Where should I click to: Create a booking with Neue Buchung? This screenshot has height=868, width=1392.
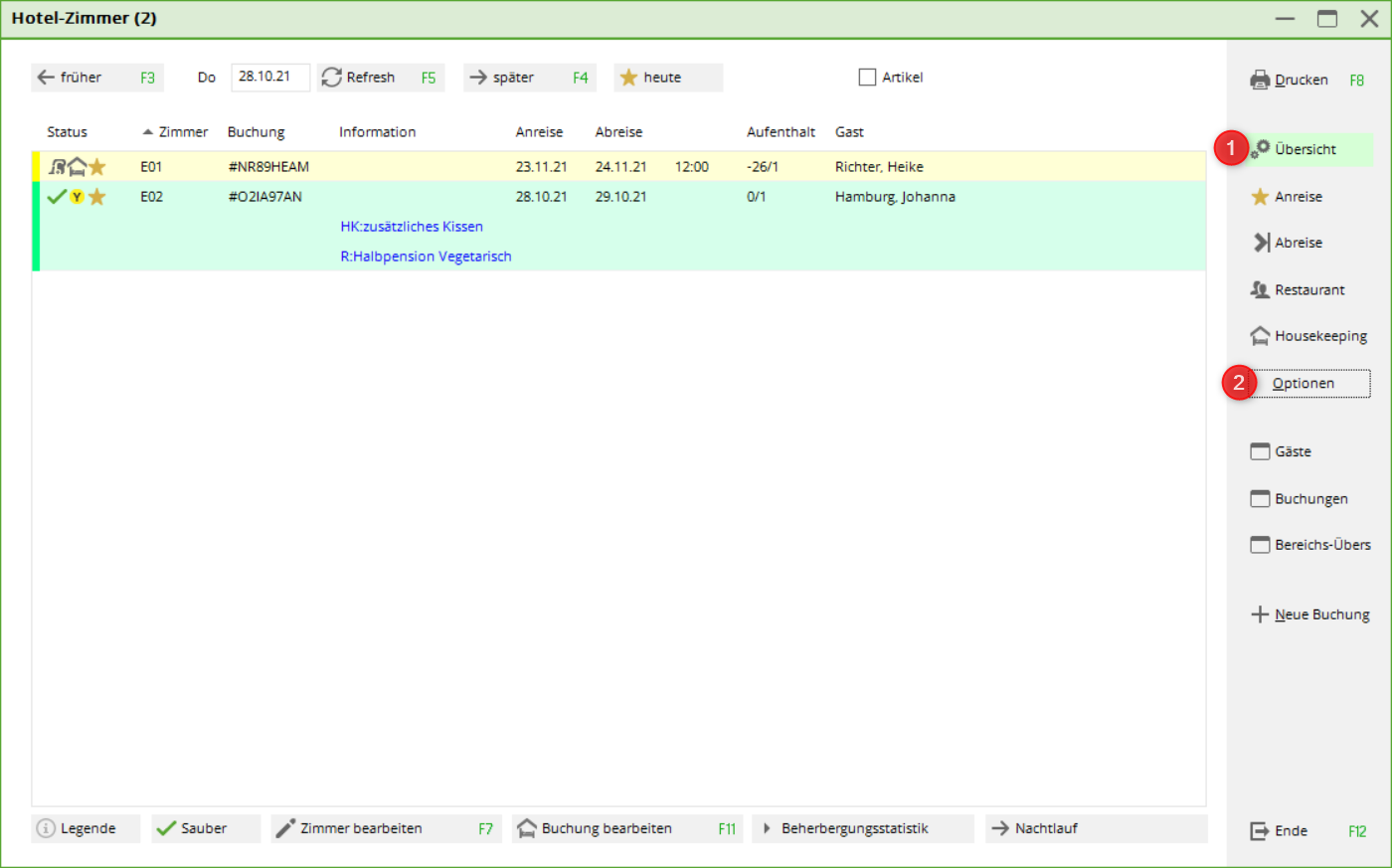tap(1310, 614)
